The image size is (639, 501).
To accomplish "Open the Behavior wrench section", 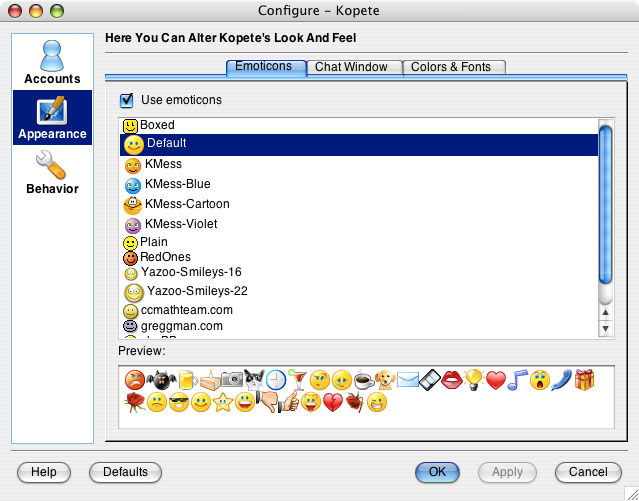I will coord(52,172).
